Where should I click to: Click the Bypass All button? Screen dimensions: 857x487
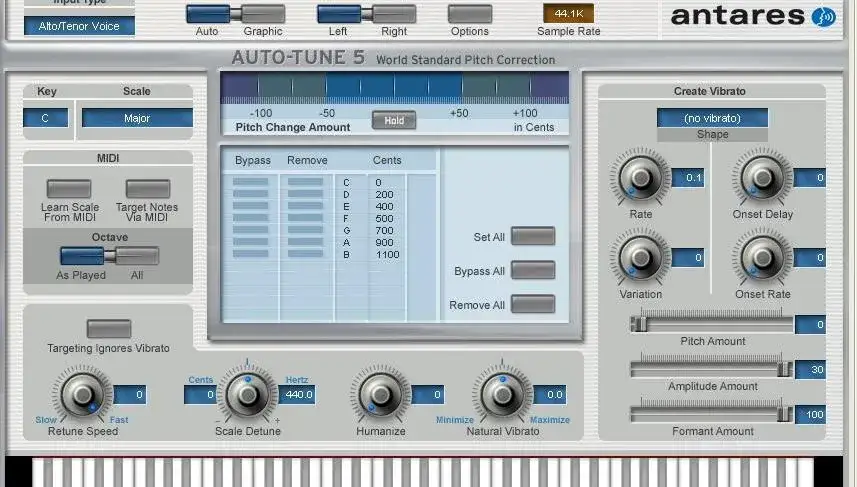[533, 270]
